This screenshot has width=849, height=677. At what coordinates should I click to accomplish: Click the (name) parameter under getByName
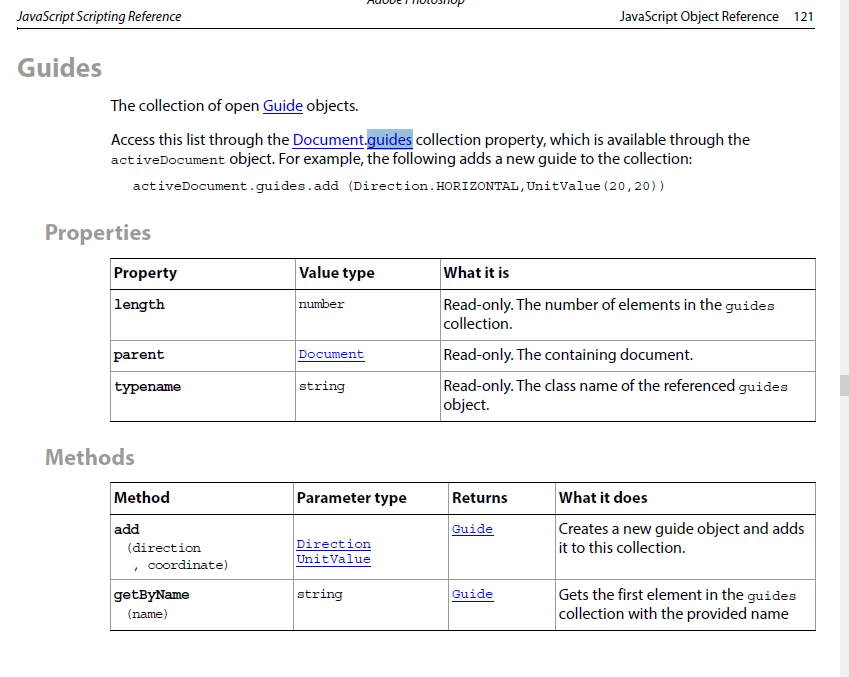click(148, 614)
